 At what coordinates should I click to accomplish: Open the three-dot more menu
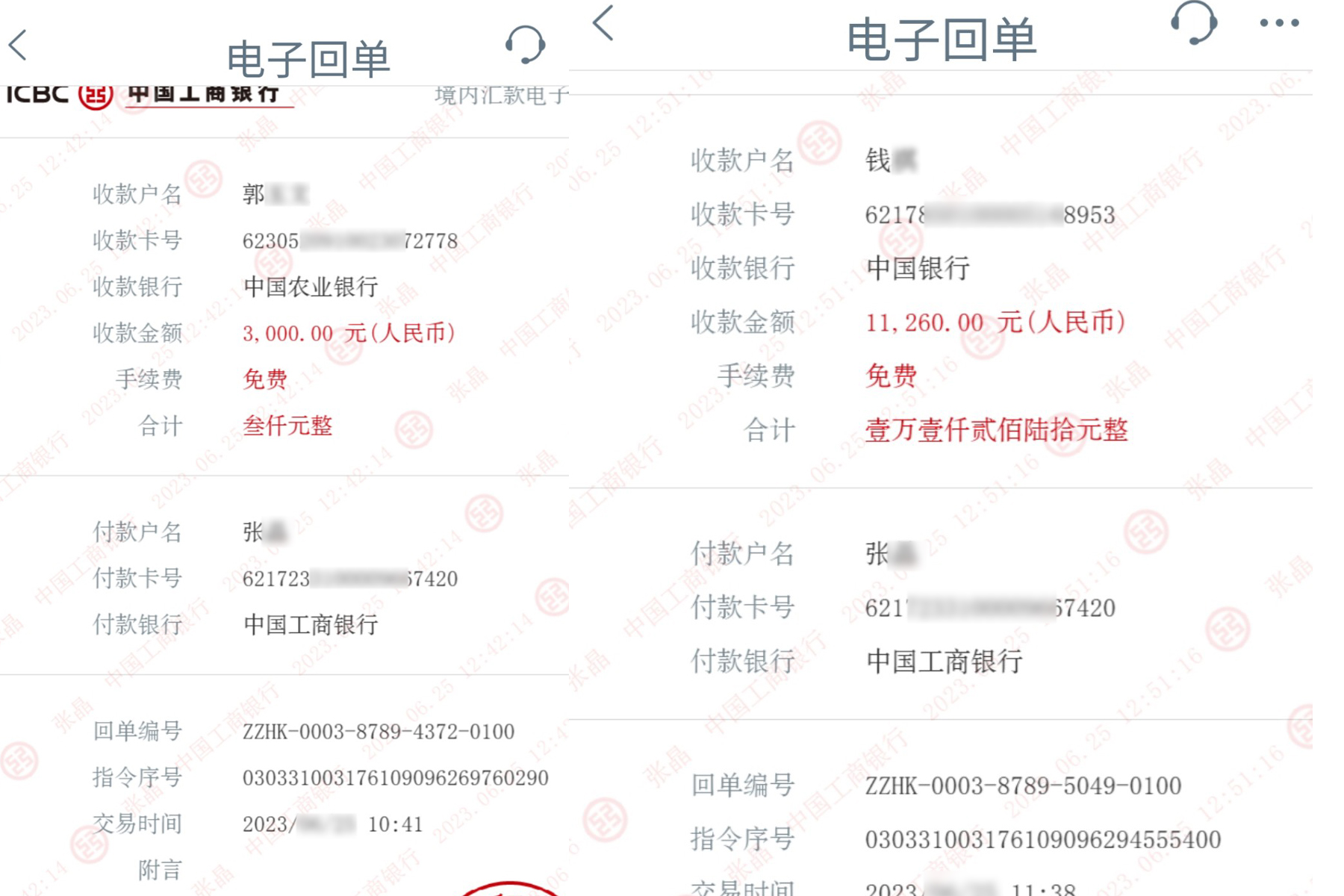[x=1279, y=23]
